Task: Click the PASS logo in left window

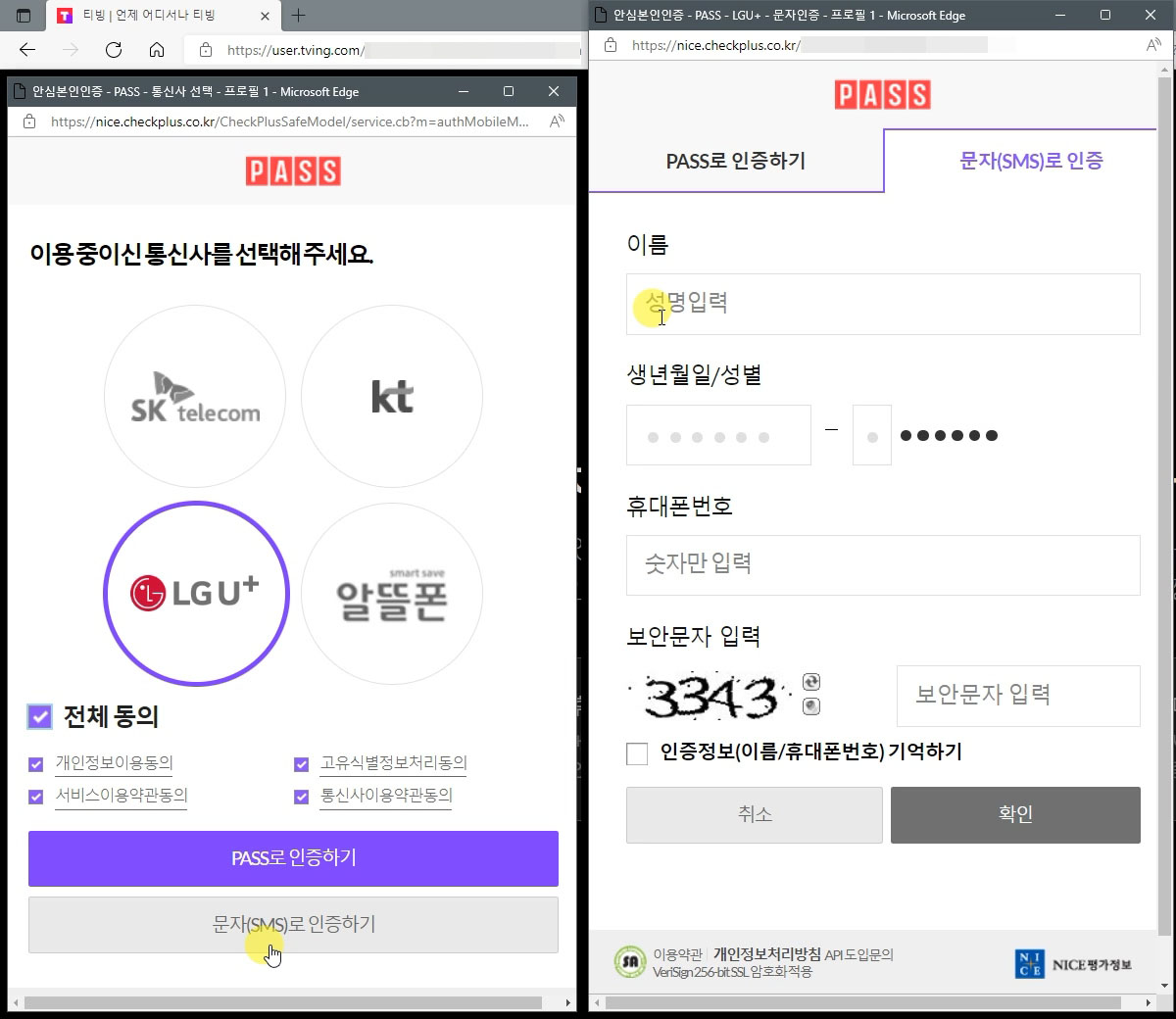Action: (x=293, y=170)
